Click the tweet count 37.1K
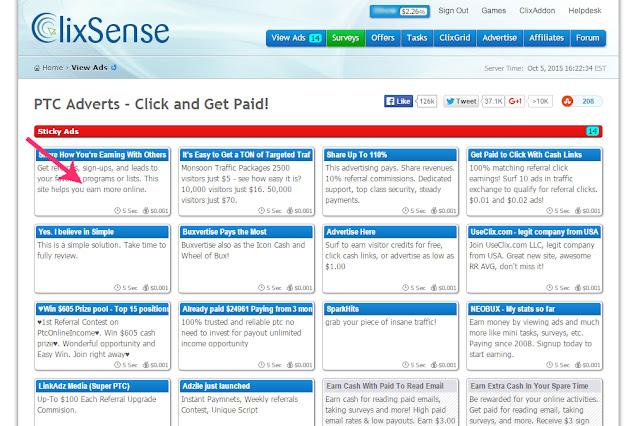Image resolution: width=640 pixels, height=426 pixels. tap(493, 101)
